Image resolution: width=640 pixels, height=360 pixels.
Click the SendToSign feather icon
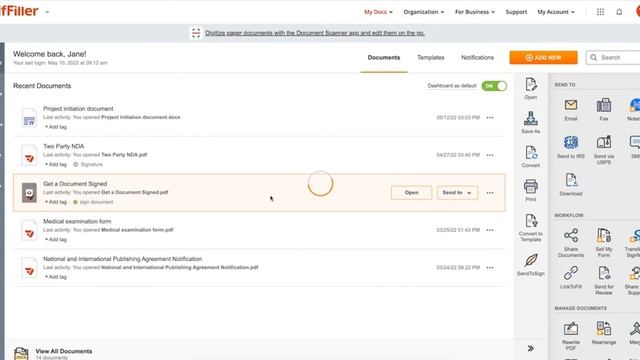(531, 260)
